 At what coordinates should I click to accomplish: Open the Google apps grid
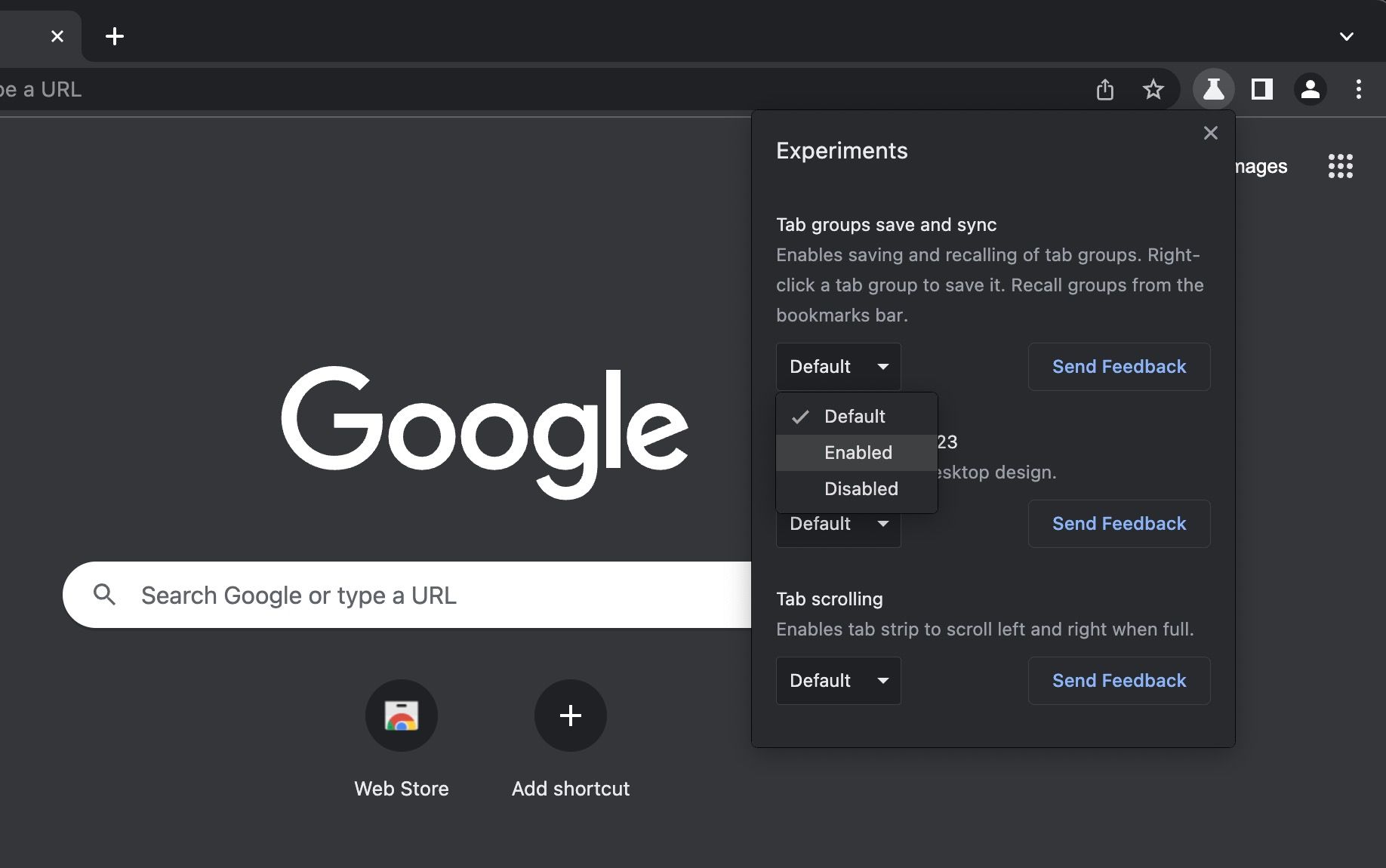click(1340, 166)
